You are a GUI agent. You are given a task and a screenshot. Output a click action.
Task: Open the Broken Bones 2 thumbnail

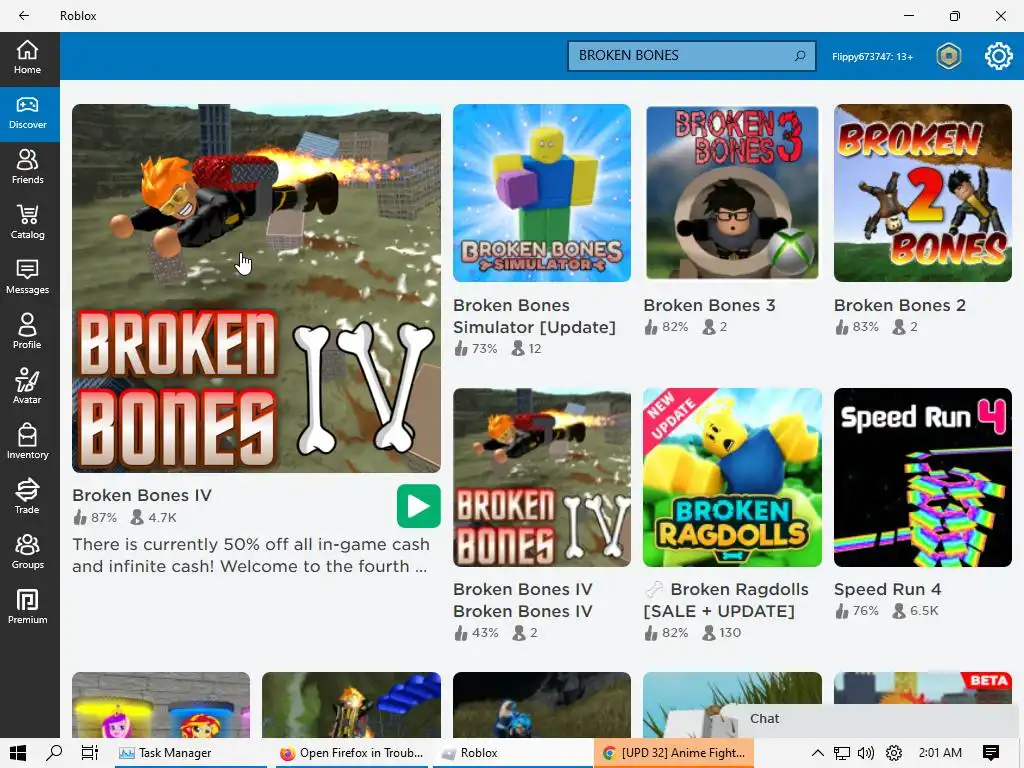coord(923,193)
